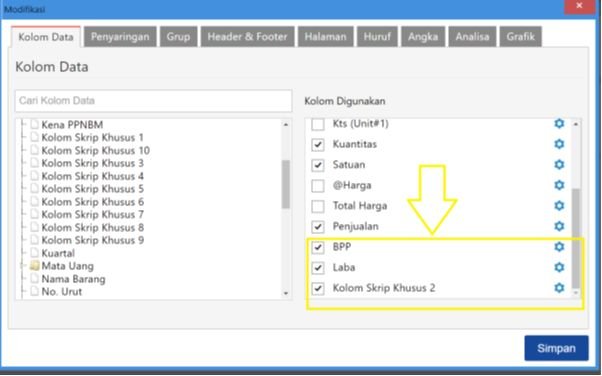Click the Simpan button
602x376 pixels.
pyautogui.click(x=556, y=348)
